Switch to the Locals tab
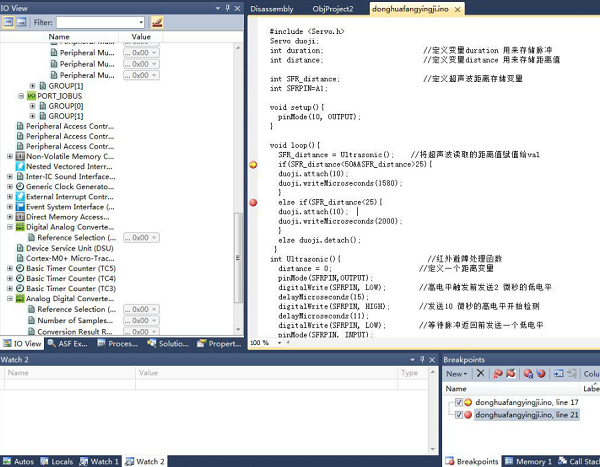Viewport: 600px width, 467px height. click(57, 461)
